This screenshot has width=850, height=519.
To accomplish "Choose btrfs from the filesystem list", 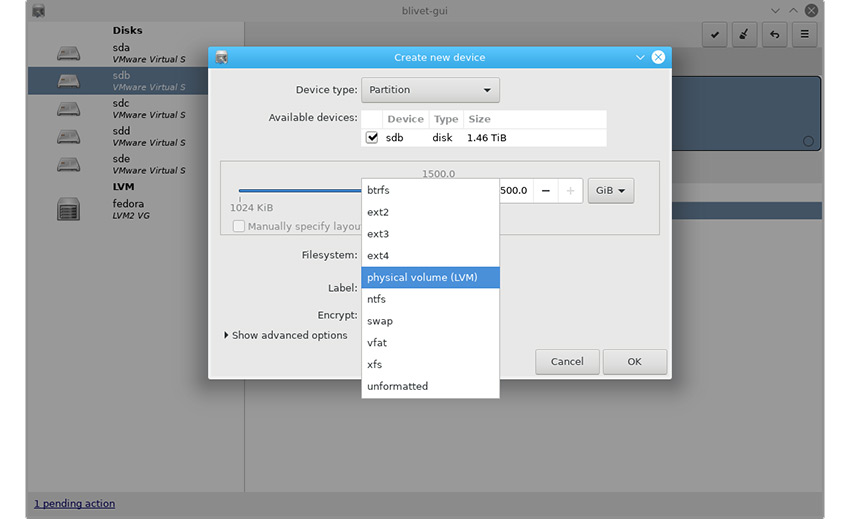I will click(x=379, y=190).
